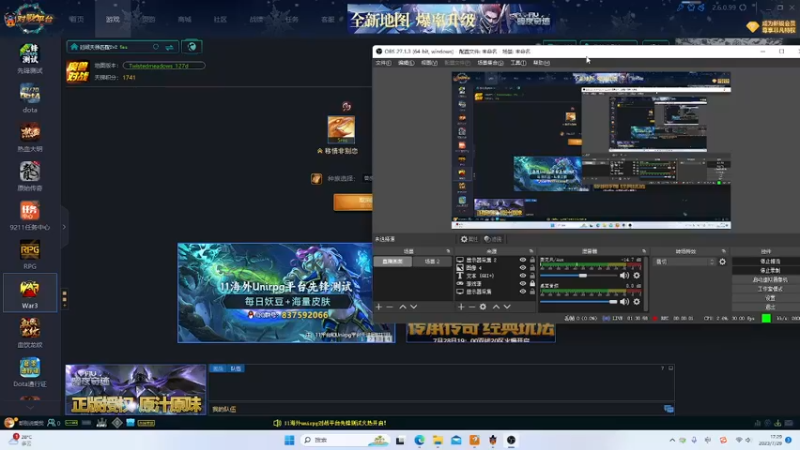The height and width of the screenshot is (450, 800).
Task: Open the 热血大明 game icon
Action: 30,133
